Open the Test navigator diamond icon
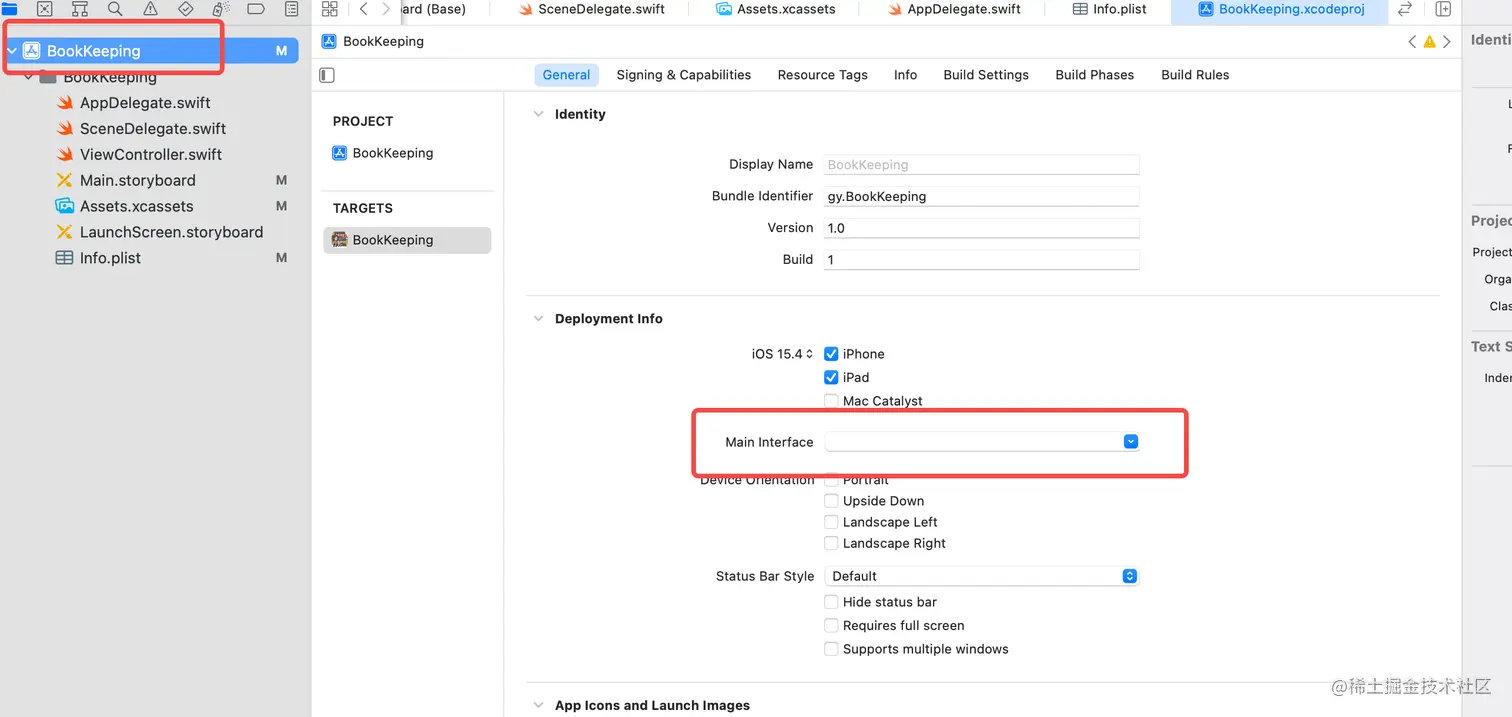The image size is (1512, 717). point(185,9)
